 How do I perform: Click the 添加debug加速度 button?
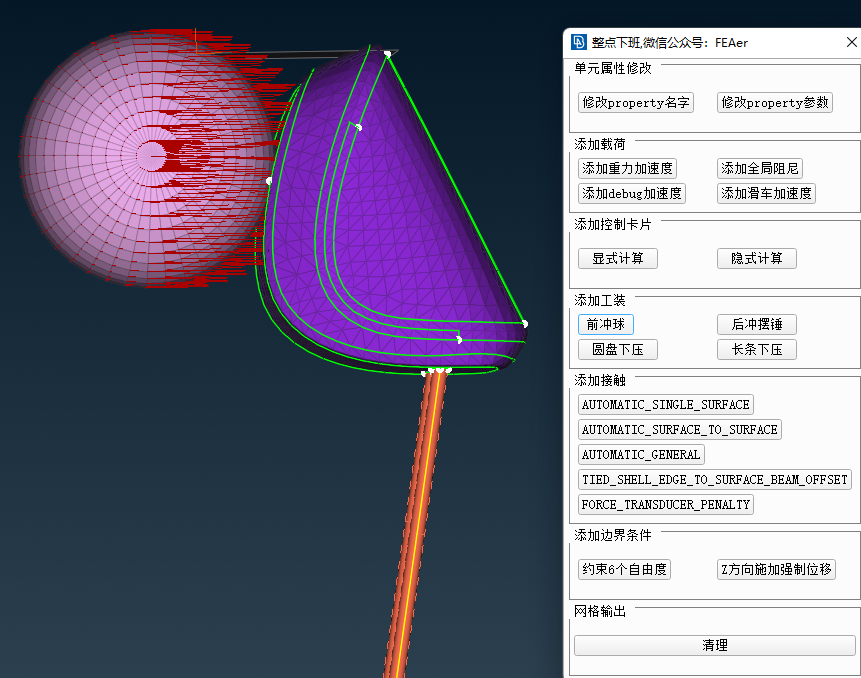tap(631, 193)
